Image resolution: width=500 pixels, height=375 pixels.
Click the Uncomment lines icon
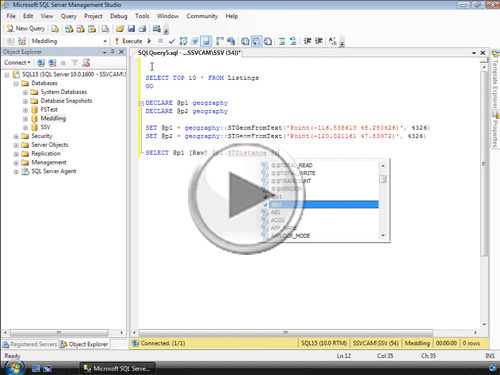pyautogui.click(x=293, y=41)
